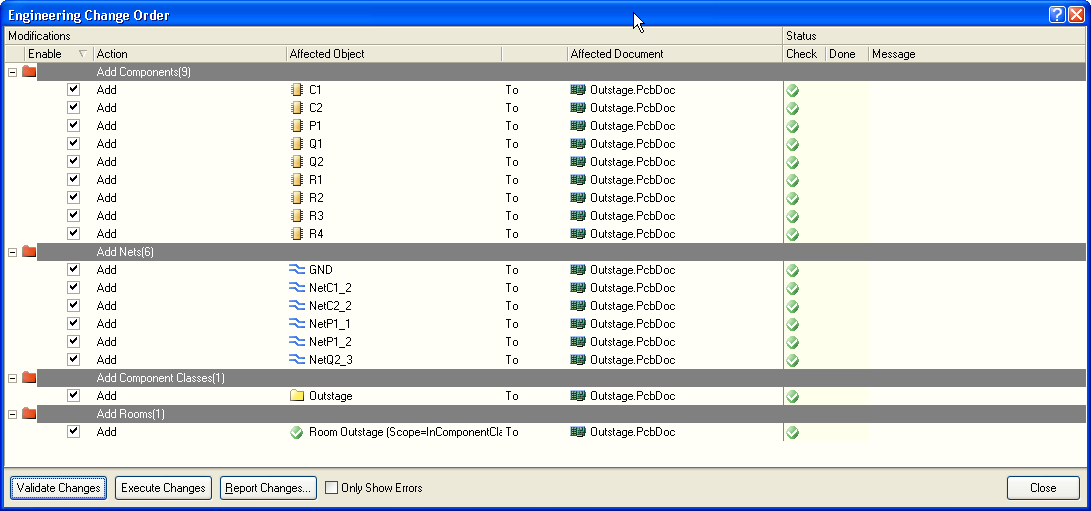Screen dimensions: 1091x511
Task: Uncheck the enable box for net NetC1_2
Action: pyautogui.click(x=73, y=288)
